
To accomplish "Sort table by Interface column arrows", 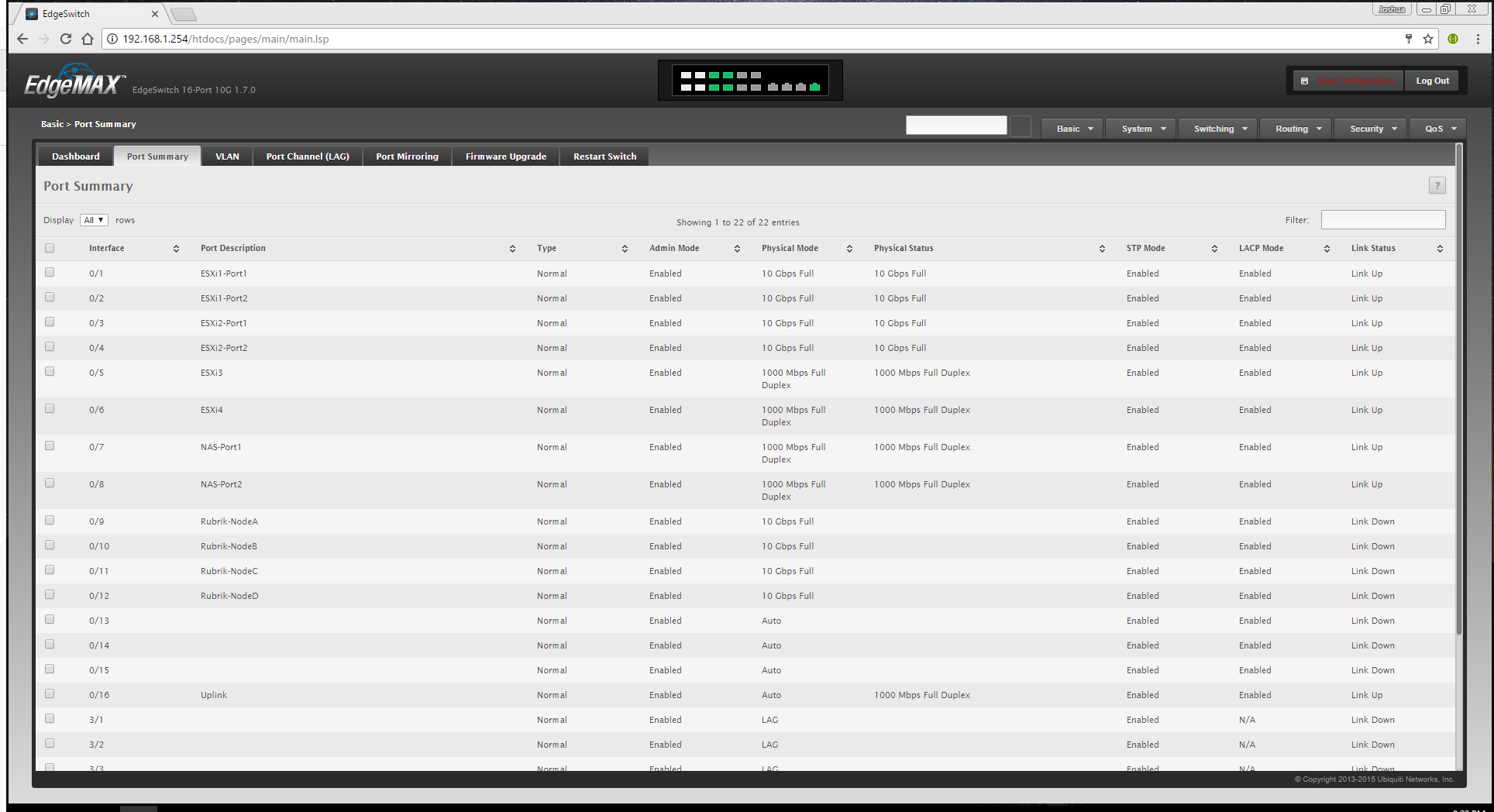I will [x=176, y=249].
